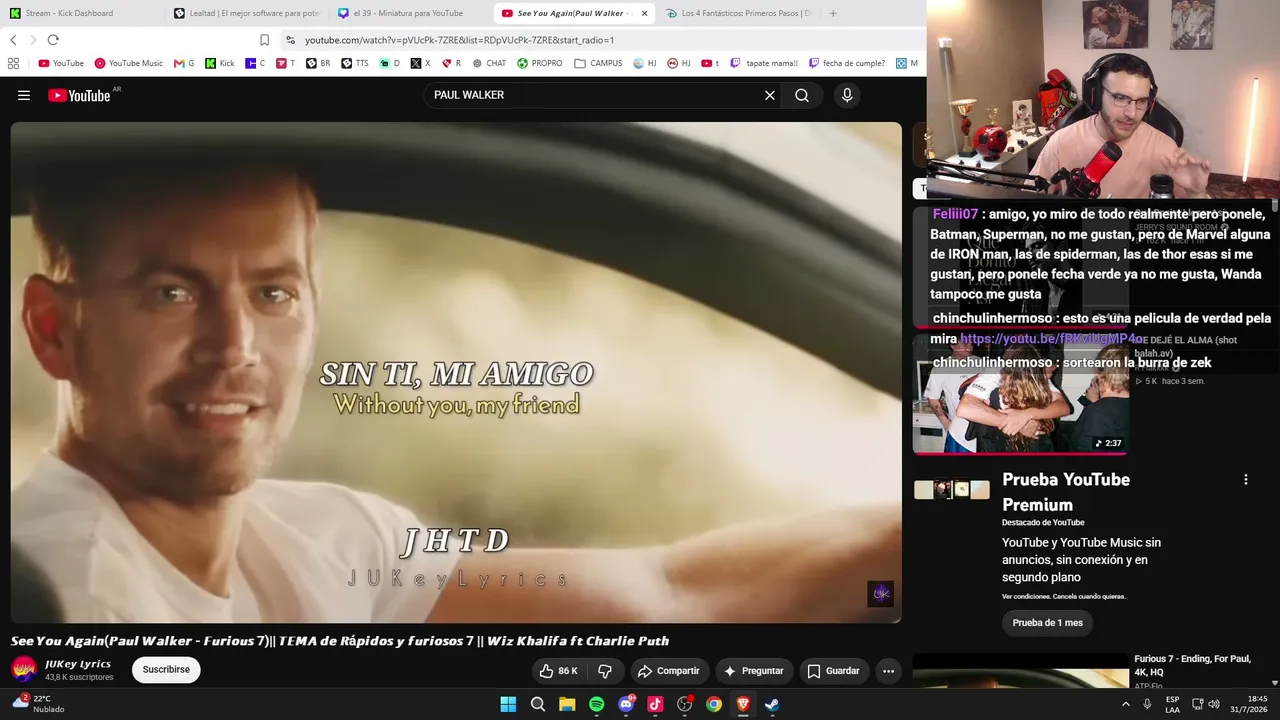Image resolution: width=1280 pixels, height=720 pixels.
Task: Open the Windows Start menu
Action: [x=508, y=704]
